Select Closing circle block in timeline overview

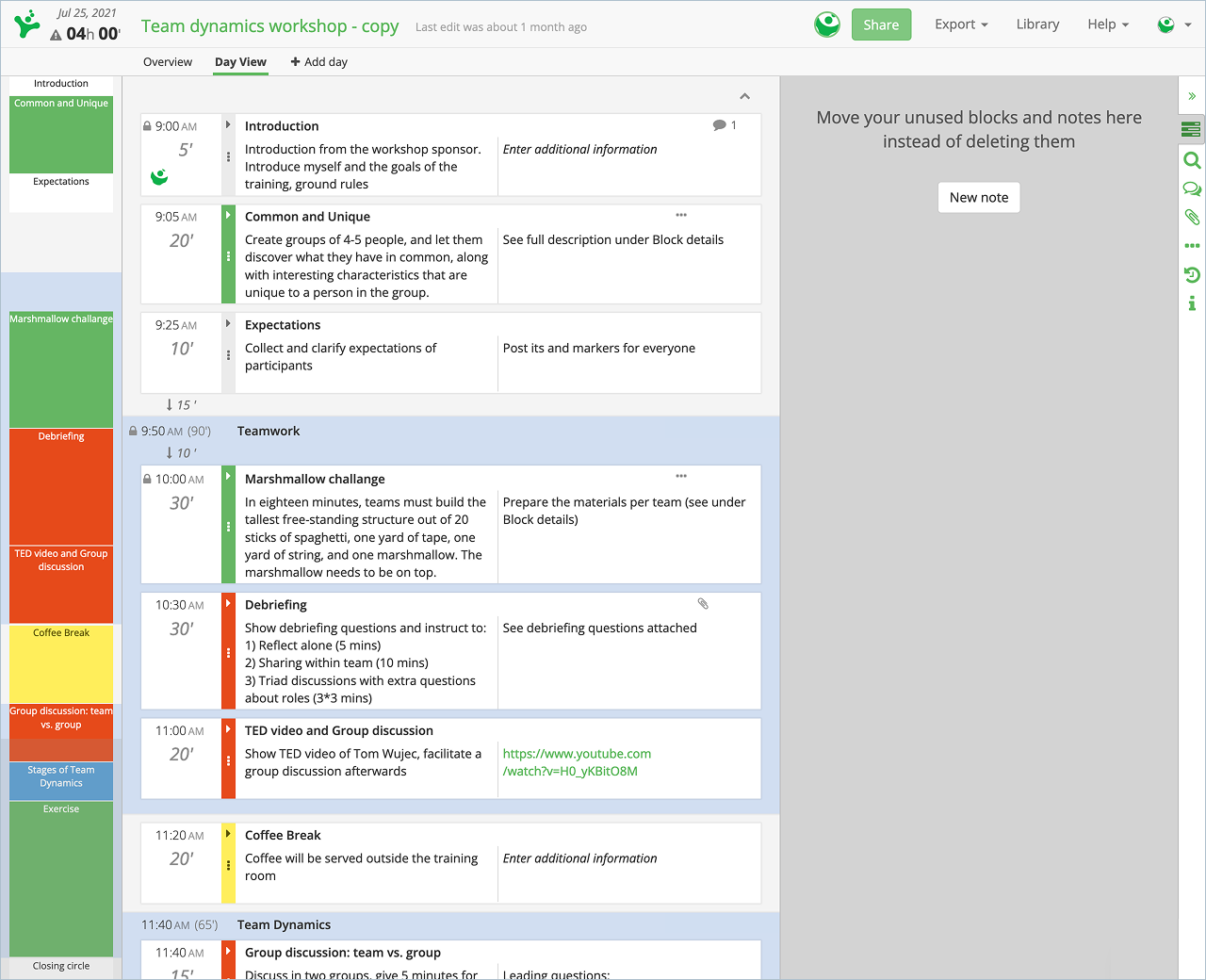pyautogui.click(x=61, y=967)
